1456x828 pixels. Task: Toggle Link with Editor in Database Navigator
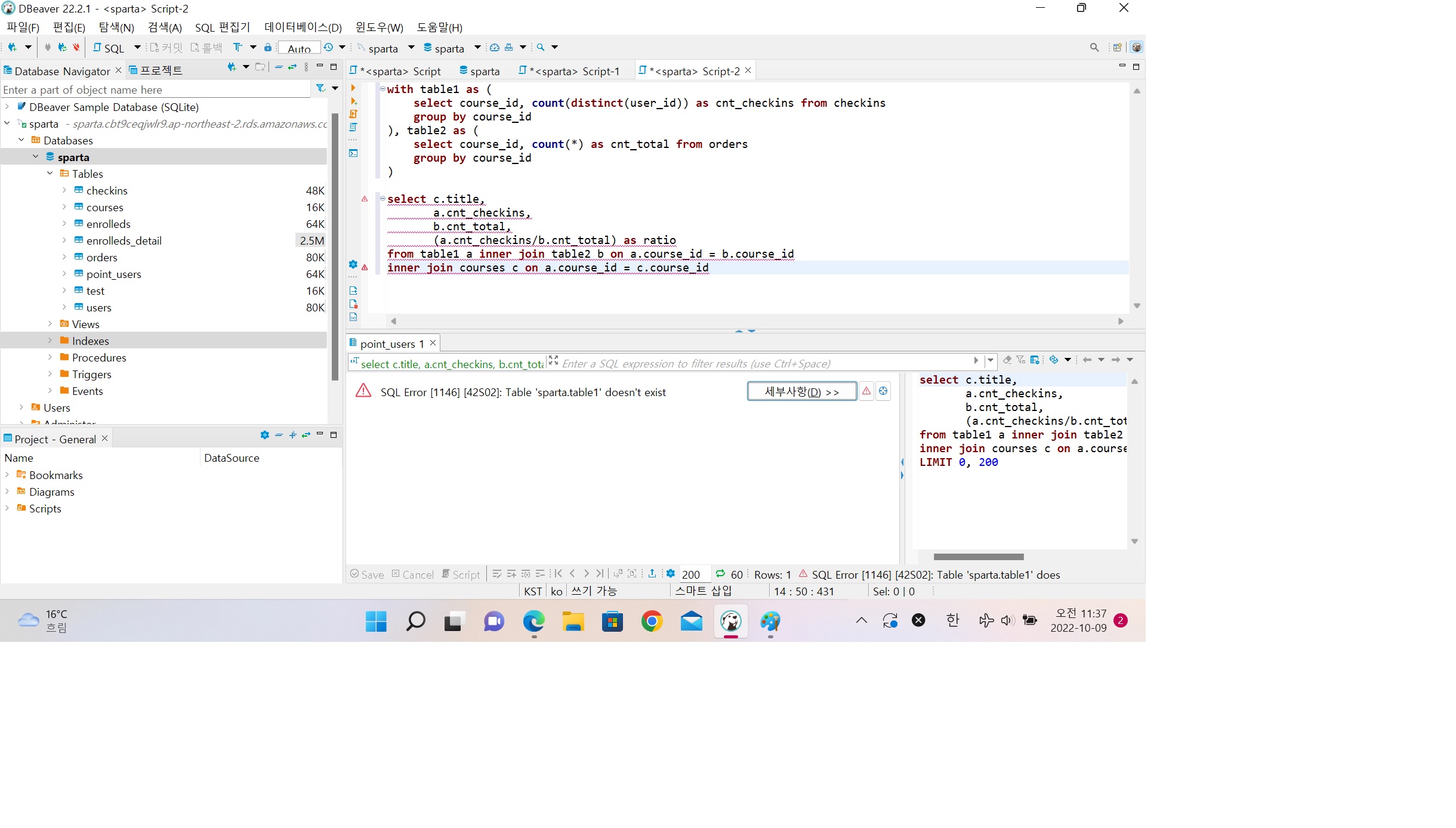pos(292,67)
